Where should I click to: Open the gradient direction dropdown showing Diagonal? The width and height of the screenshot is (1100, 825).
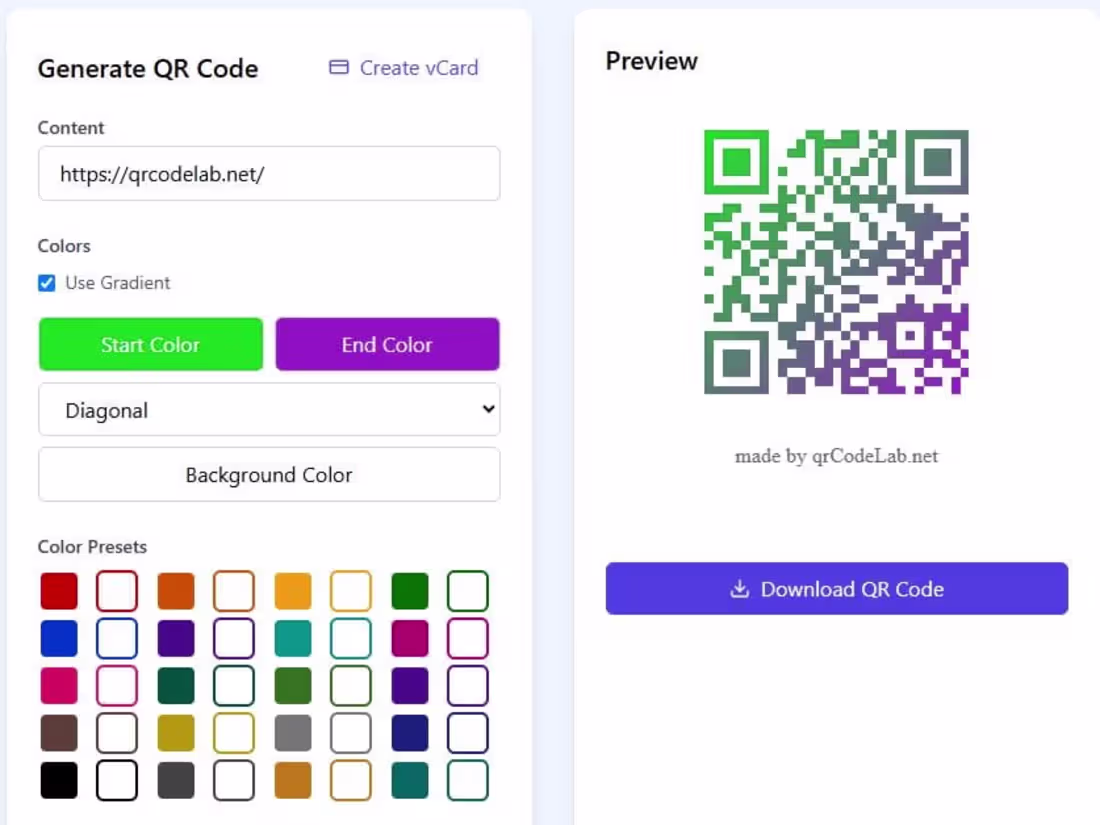[x=269, y=409]
